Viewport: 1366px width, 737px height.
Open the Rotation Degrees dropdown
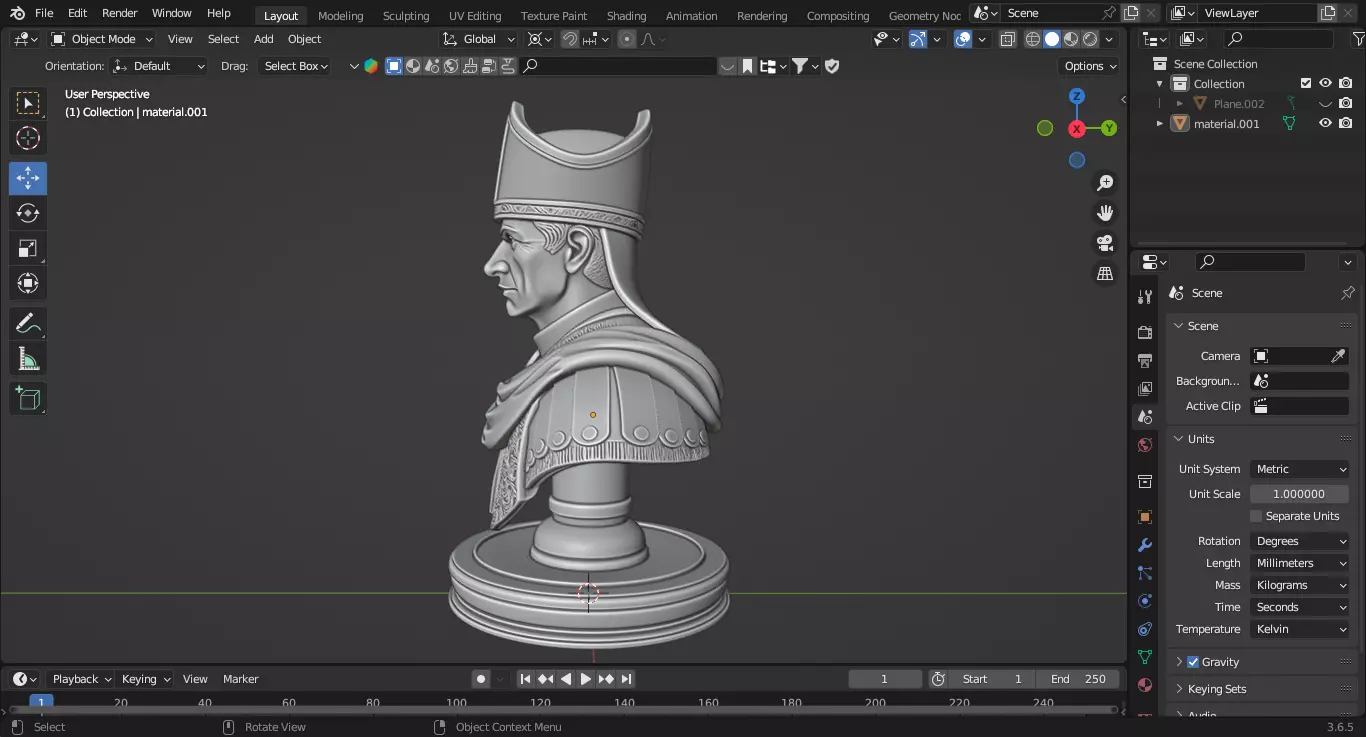(1299, 541)
